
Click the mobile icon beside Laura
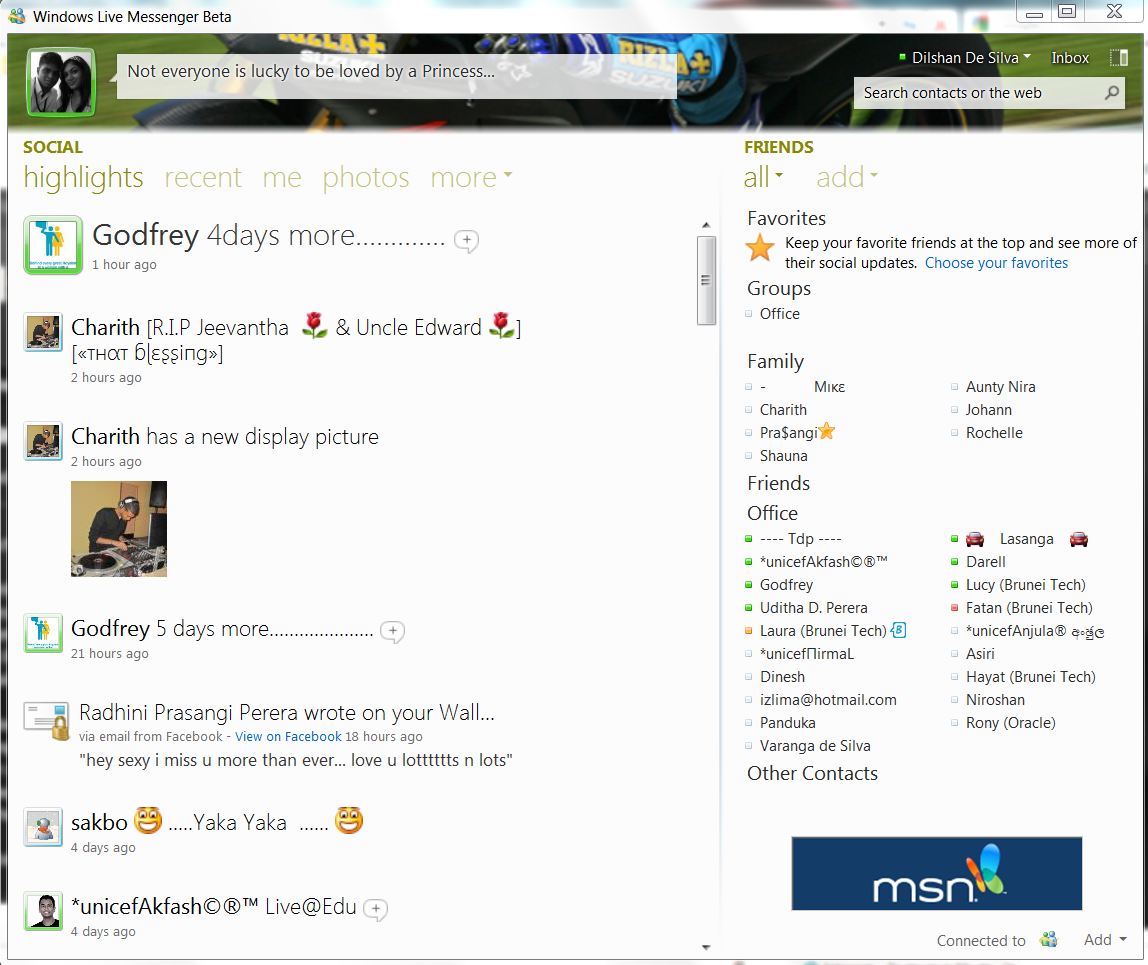tap(899, 630)
